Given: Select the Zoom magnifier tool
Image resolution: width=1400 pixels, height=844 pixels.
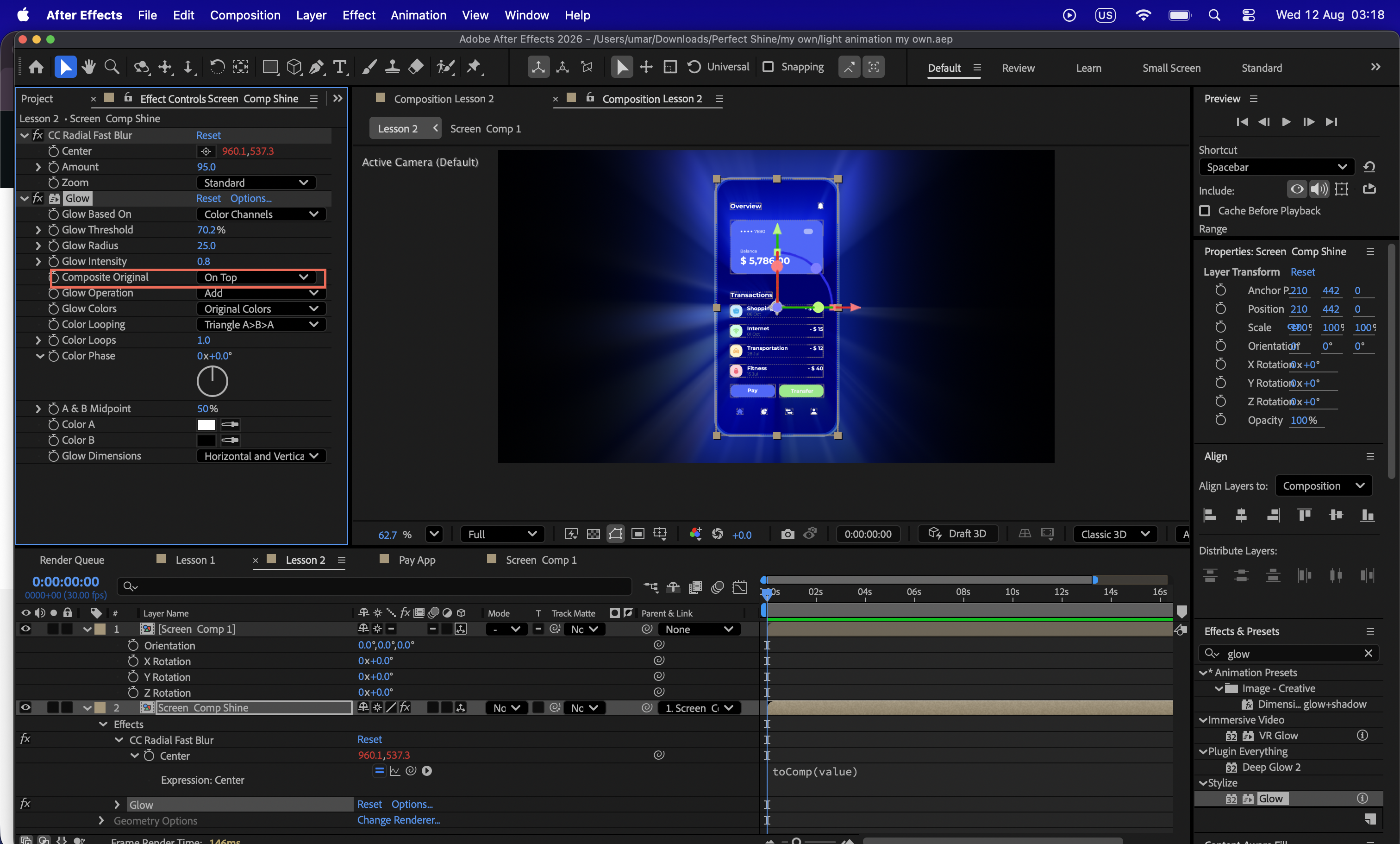Looking at the screenshot, I should click(112, 67).
